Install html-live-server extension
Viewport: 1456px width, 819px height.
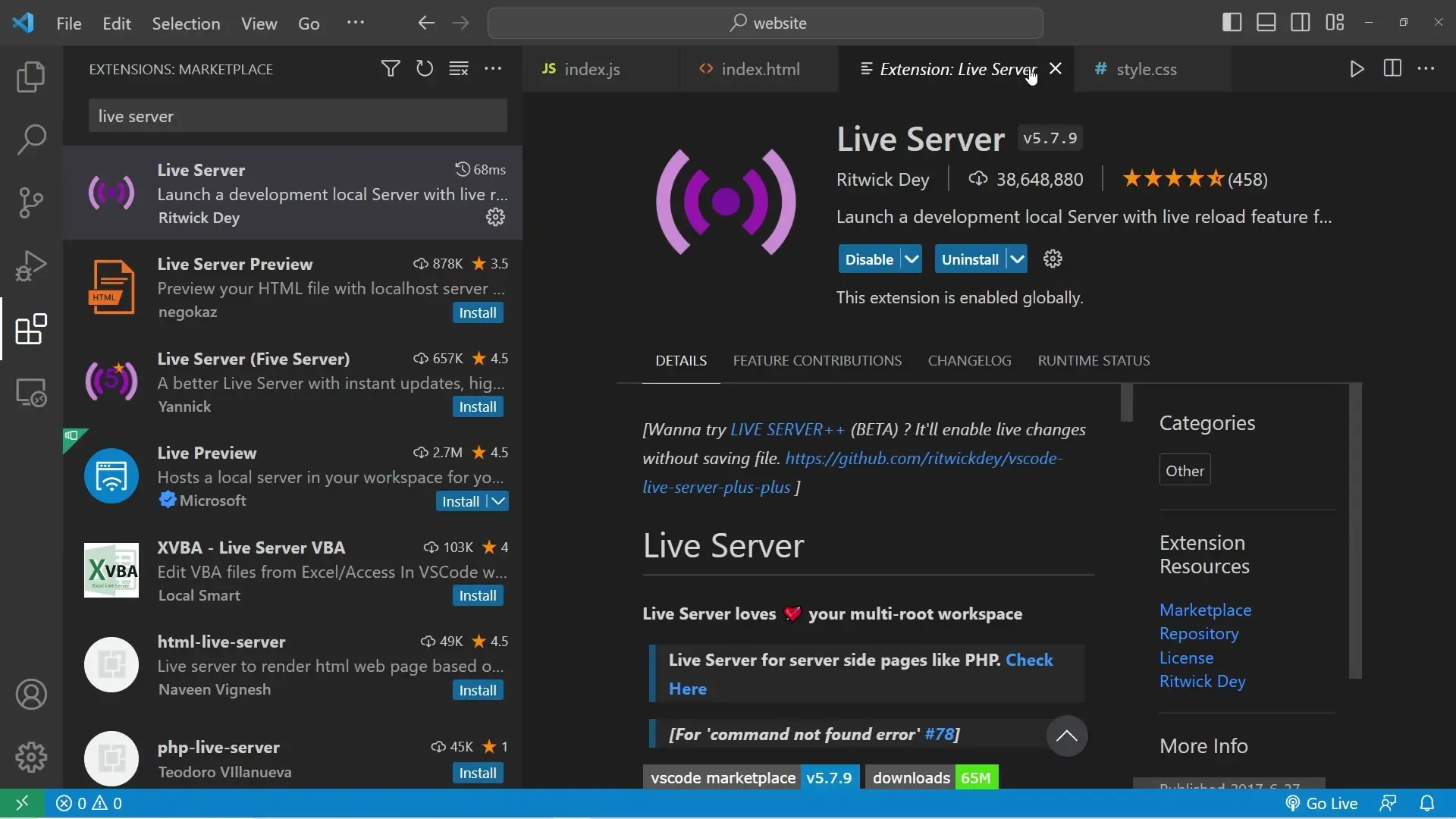coord(478,691)
